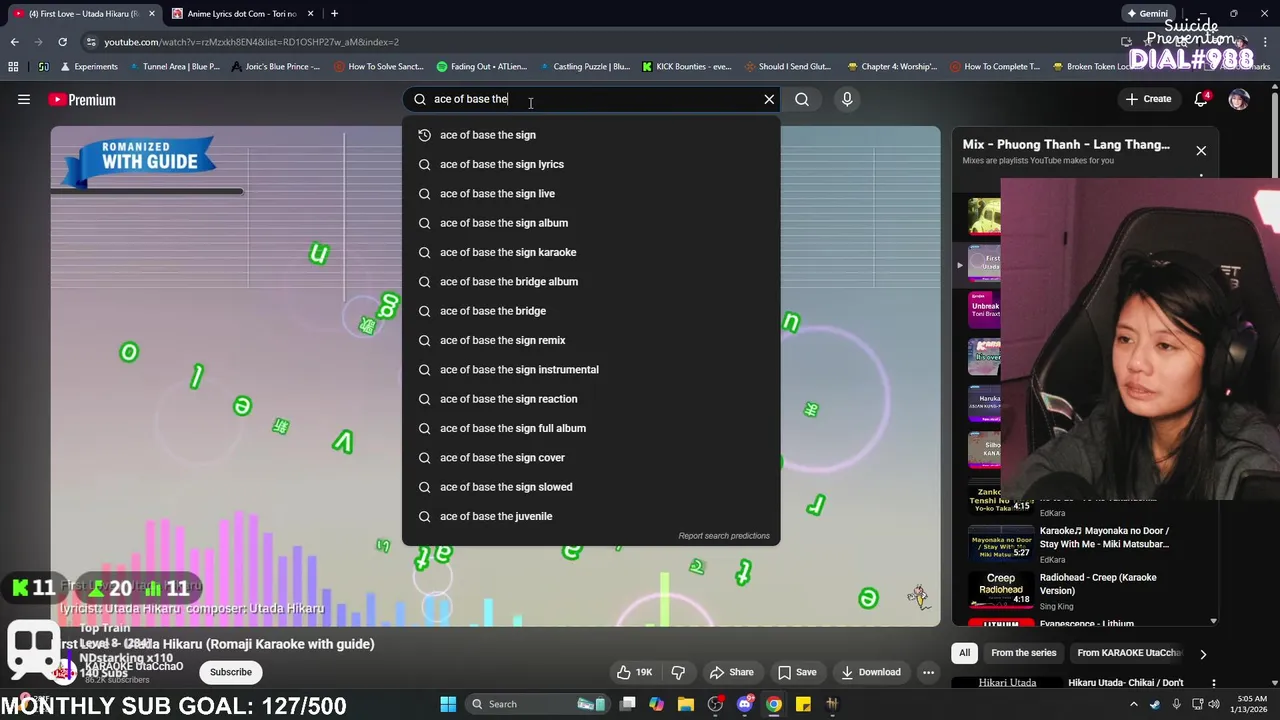The width and height of the screenshot is (1280, 720).
Task: Open Copilot from taskbar
Action: (656, 704)
